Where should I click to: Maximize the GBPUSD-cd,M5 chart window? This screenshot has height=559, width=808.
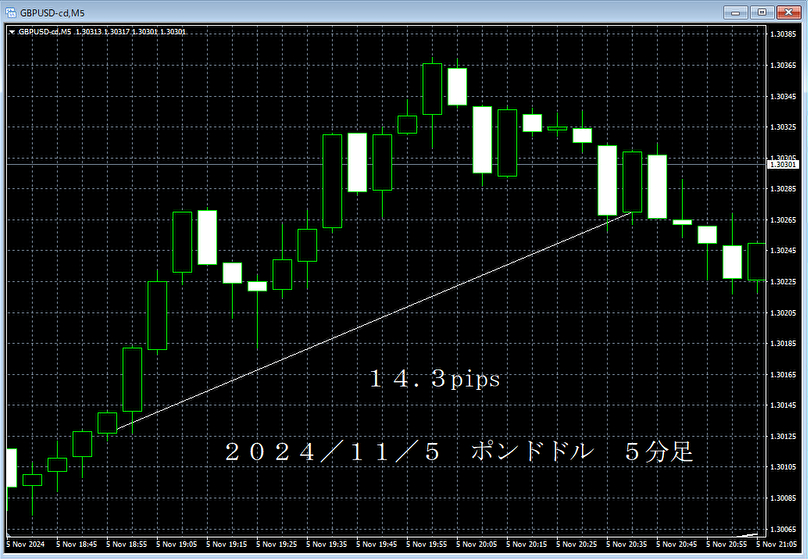point(762,12)
